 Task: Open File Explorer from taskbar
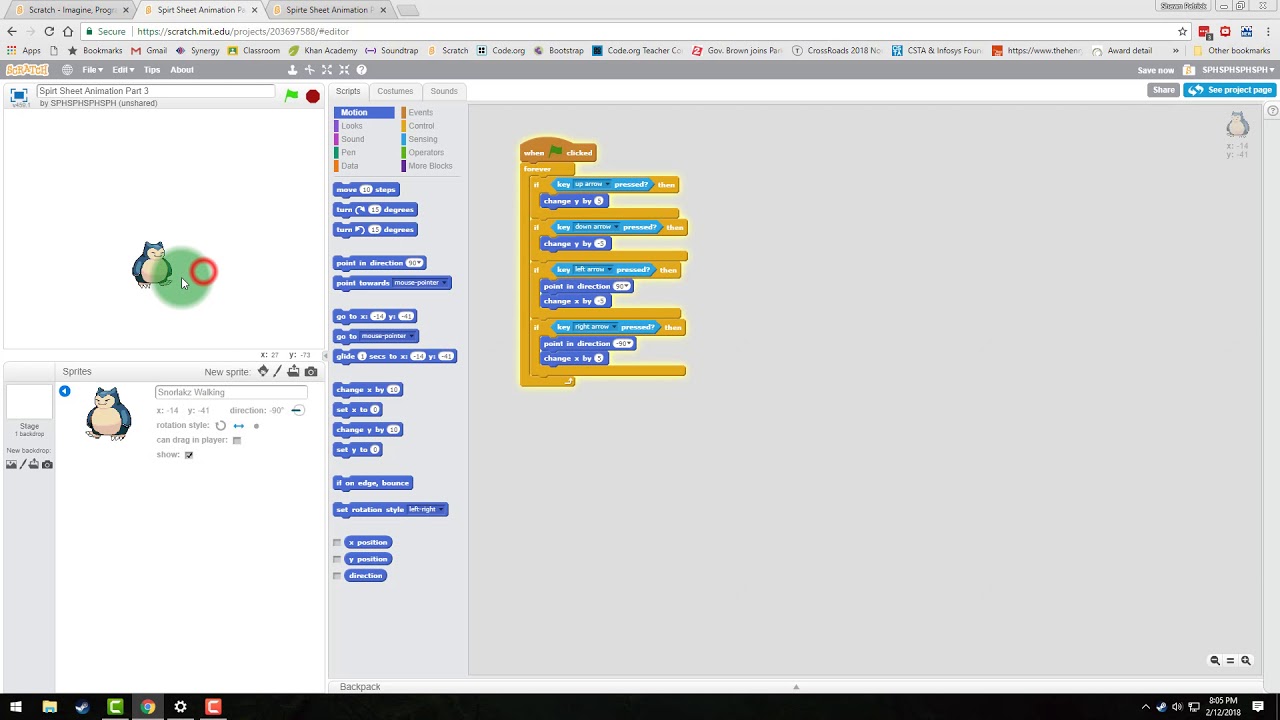coord(49,707)
